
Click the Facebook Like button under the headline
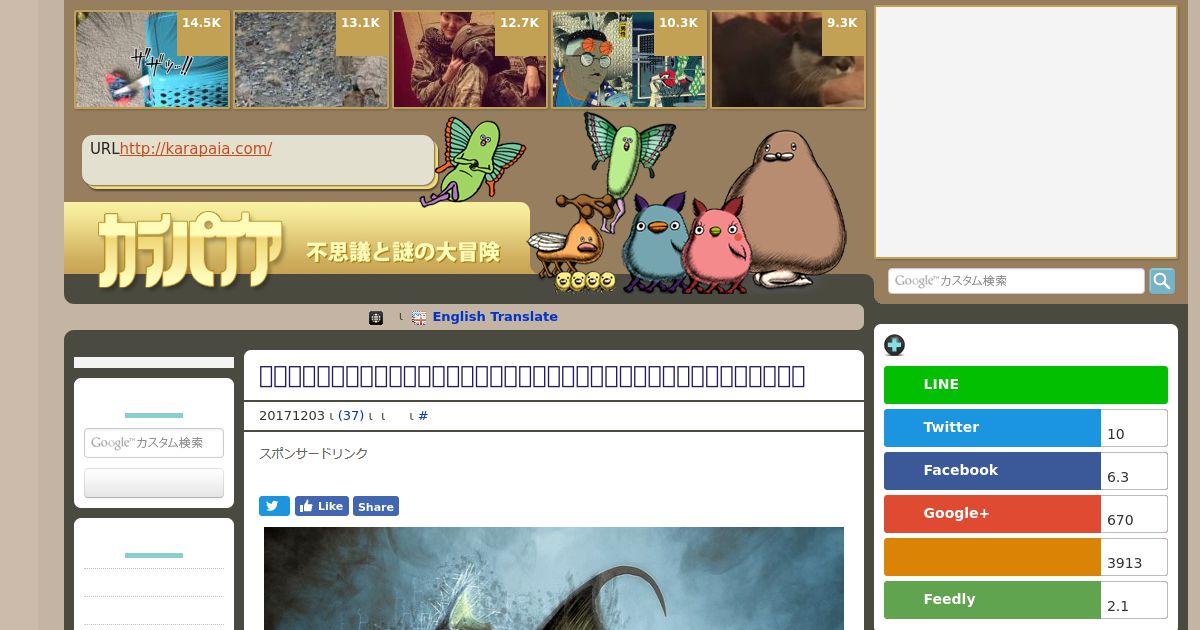(322, 506)
